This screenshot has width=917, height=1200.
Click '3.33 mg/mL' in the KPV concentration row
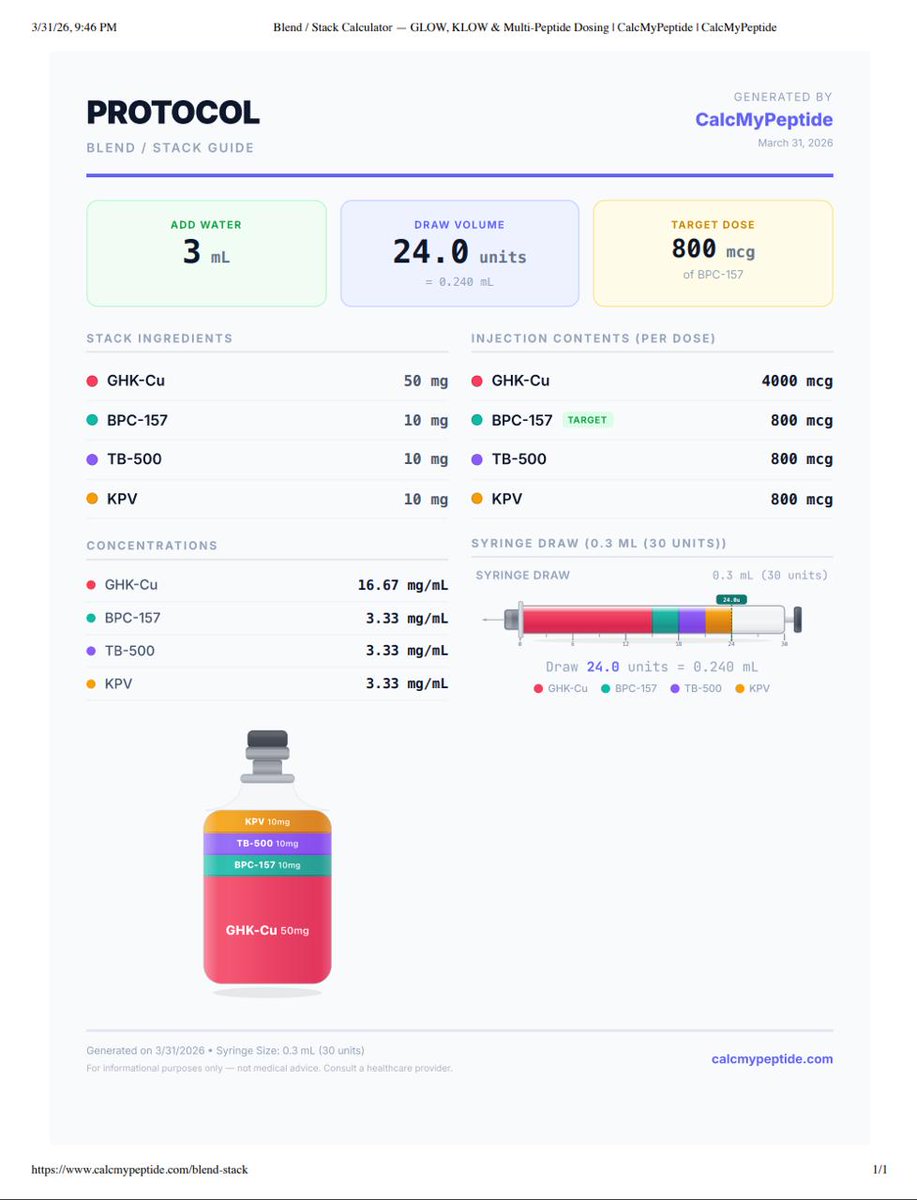[407, 684]
